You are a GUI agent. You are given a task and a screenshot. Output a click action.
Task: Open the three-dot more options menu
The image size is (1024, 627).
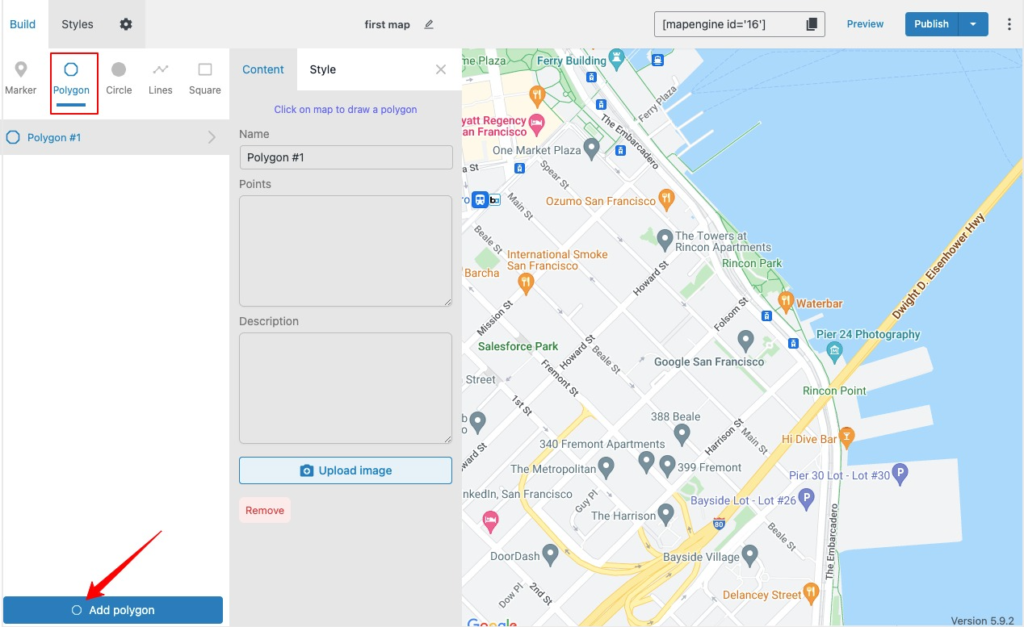point(1009,24)
